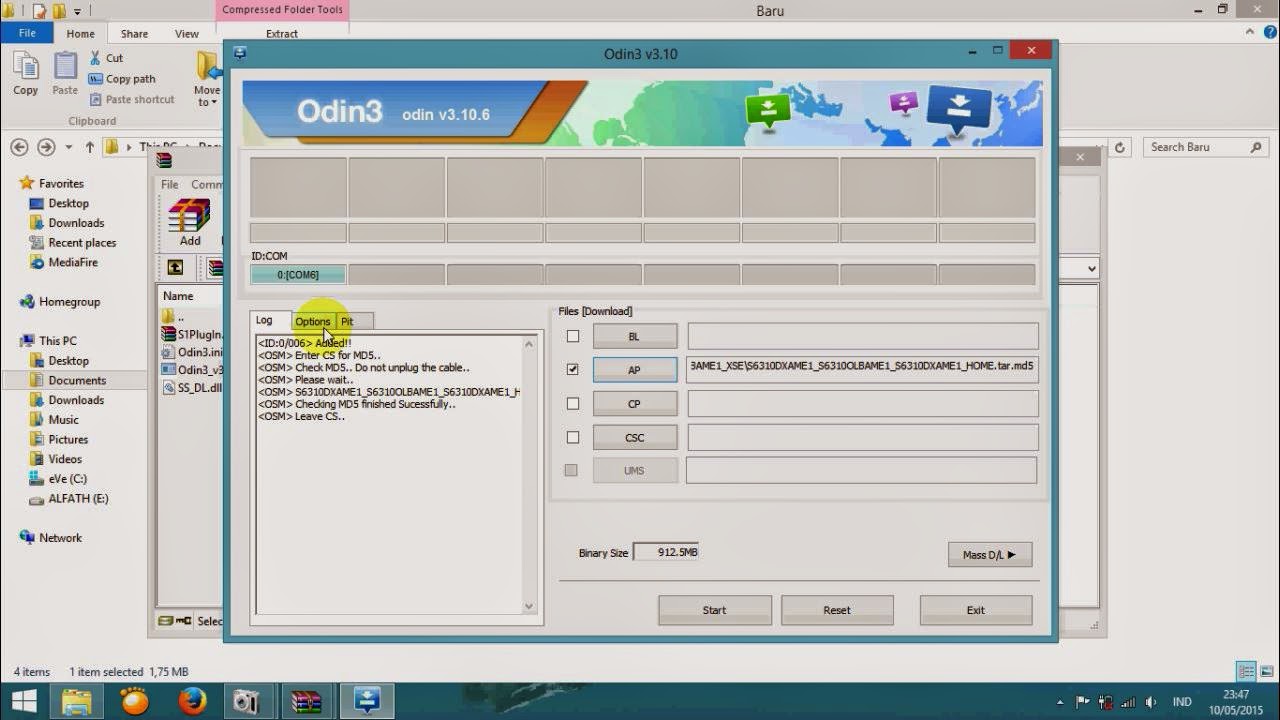Image resolution: width=1280 pixels, height=720 pixels.
Task: Click the Reset button in Odin
Action: 837,610
